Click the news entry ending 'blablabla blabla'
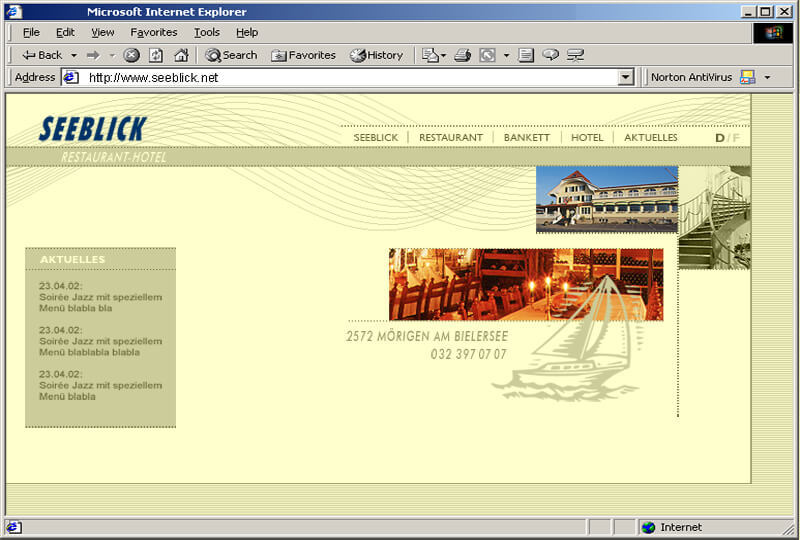The width and height of the screenshot is (800, 540). tap(101, 341)
